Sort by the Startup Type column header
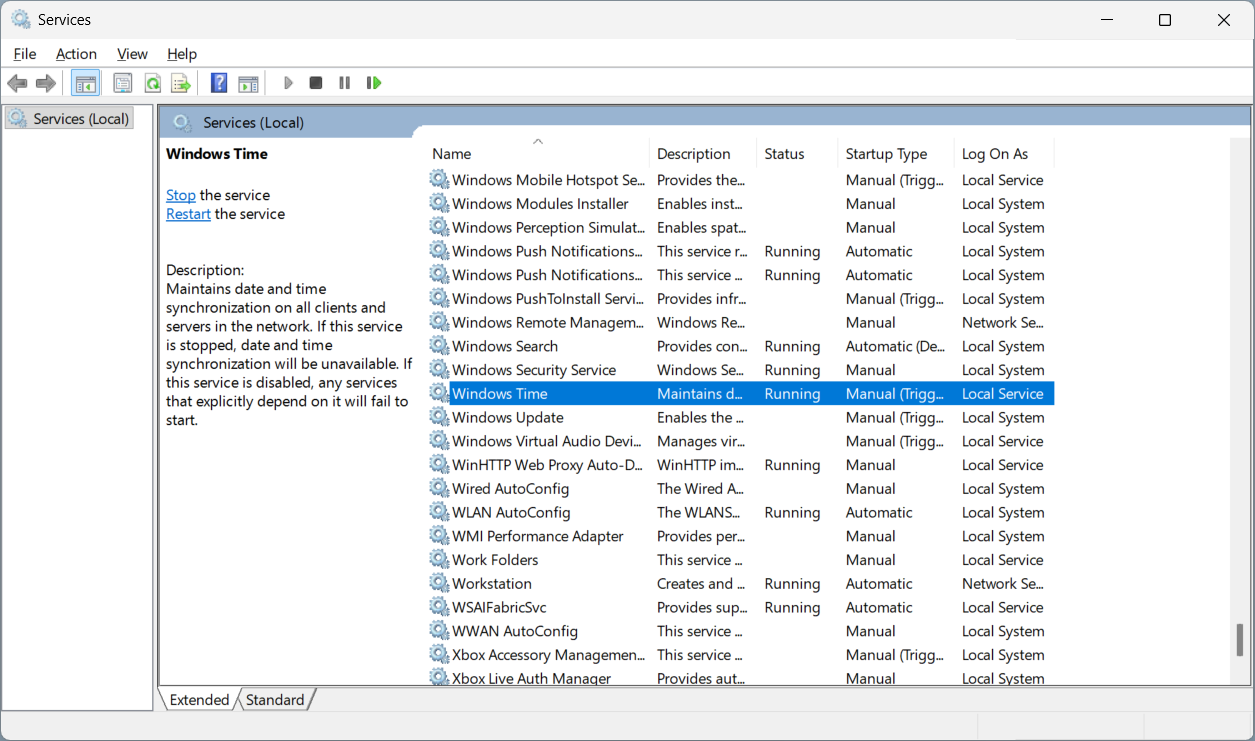Image resolution: width=1255 pixels, height=741 pixels. tap(896, 153)
